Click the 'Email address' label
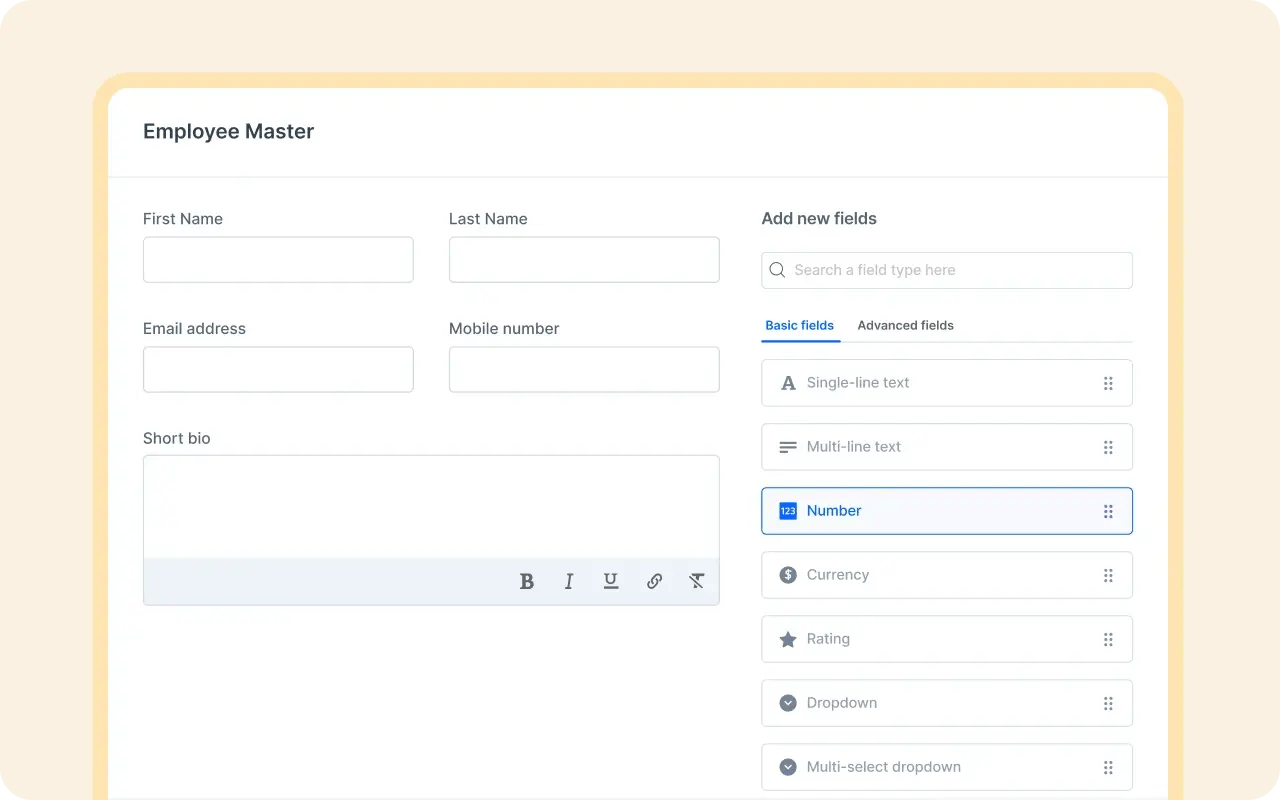 194,329
